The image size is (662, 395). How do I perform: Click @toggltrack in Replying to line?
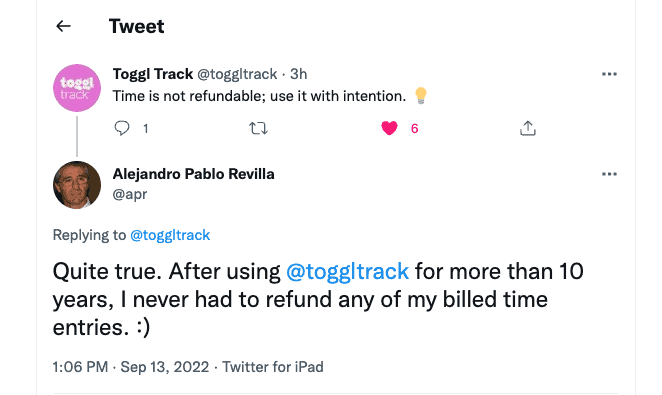click(x=170, y=235)
